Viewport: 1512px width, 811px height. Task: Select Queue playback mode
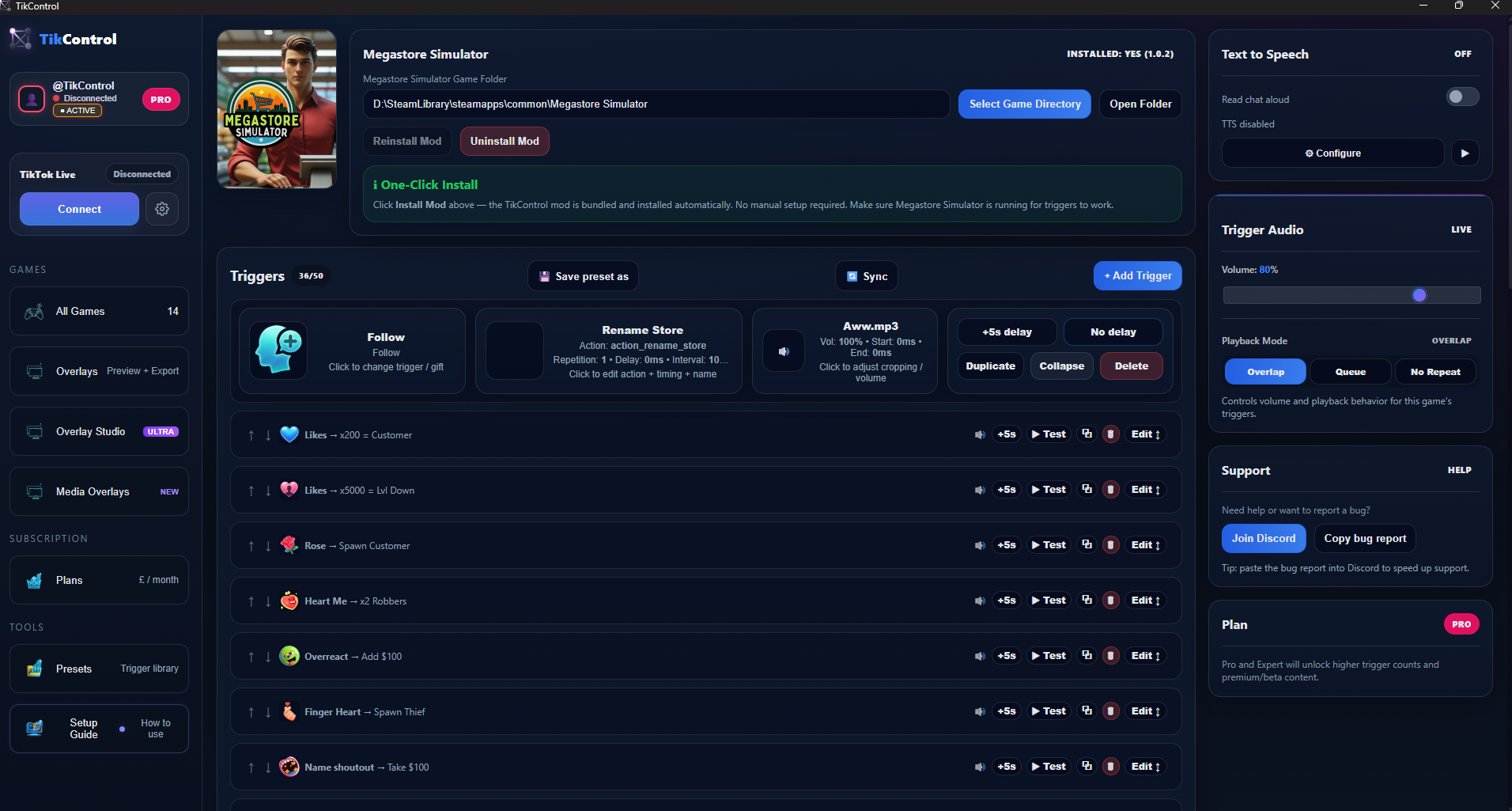pyautogui.click(x=1350, y=372)
